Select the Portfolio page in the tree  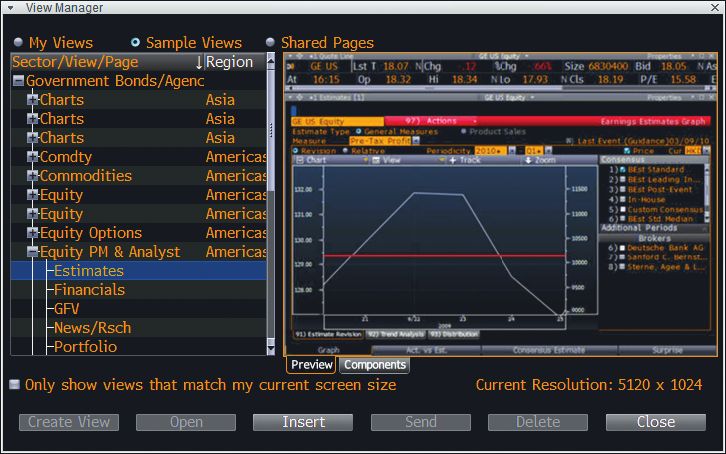coord(86,347)
